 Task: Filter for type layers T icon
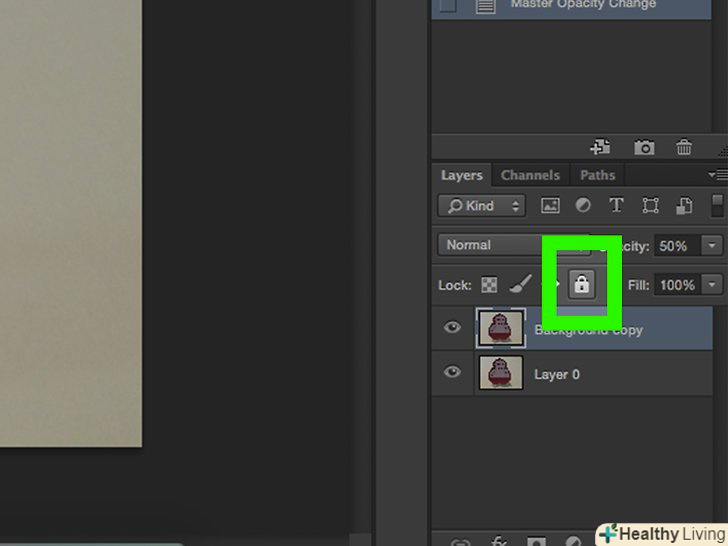[x=616, y=205]
